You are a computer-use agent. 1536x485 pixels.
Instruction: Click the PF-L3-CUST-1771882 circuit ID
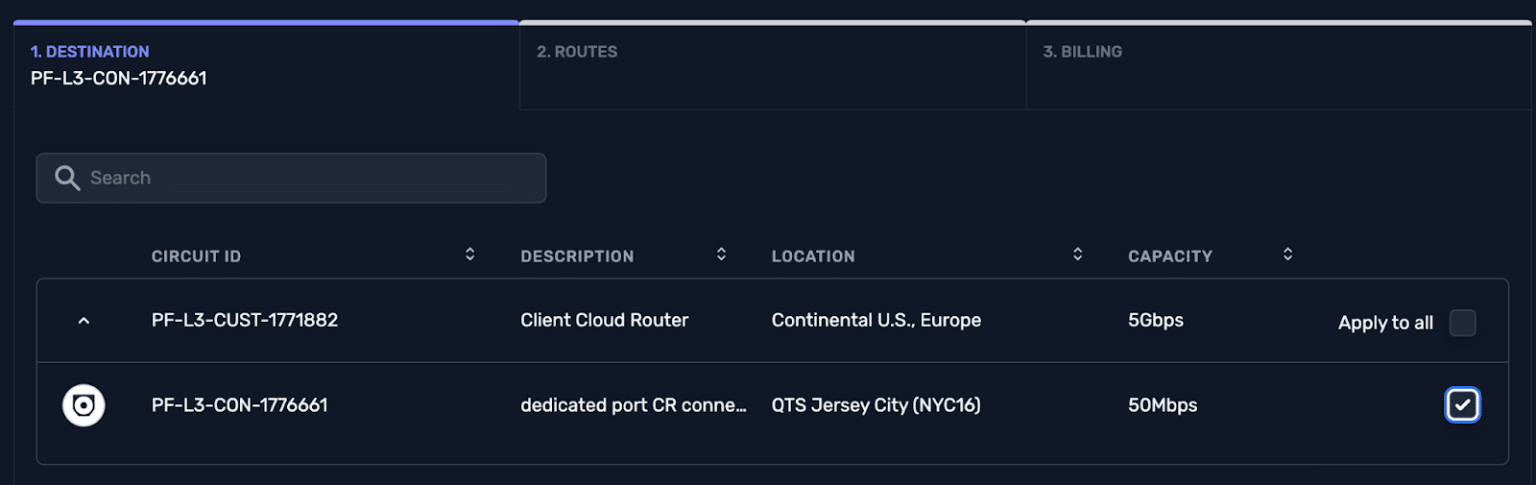[245, 321]
